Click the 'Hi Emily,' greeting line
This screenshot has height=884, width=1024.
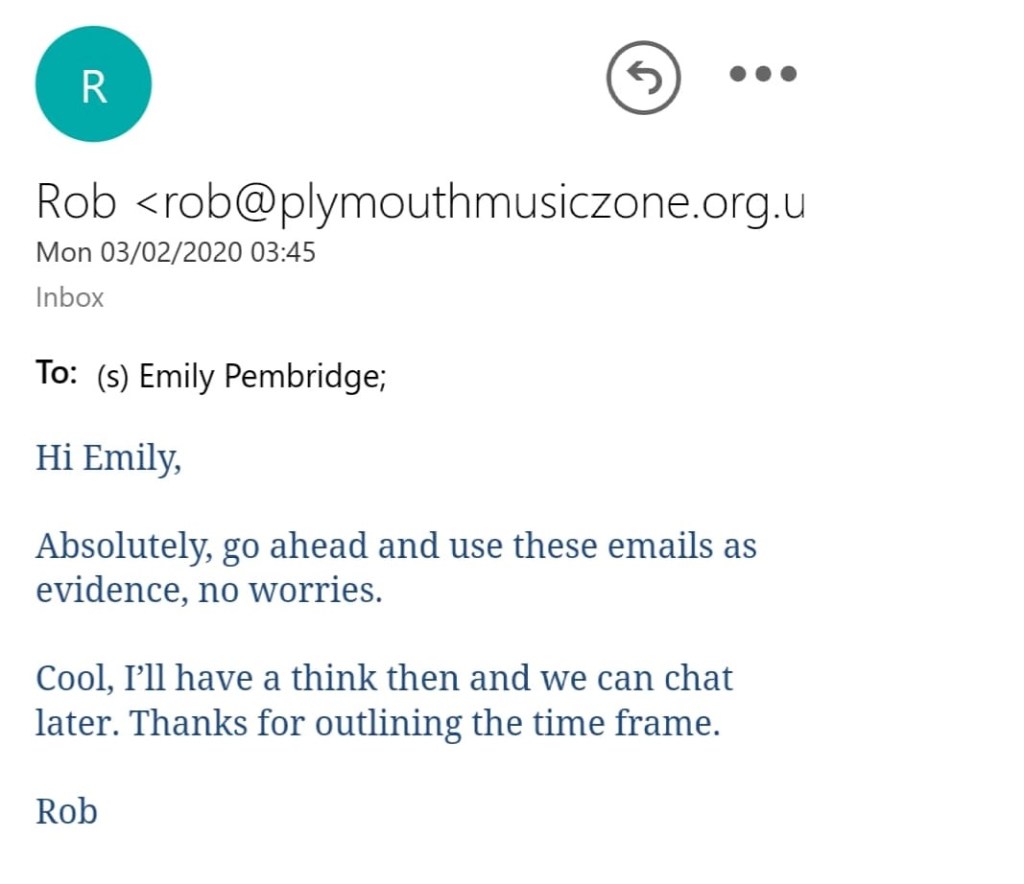tap(109, 458)
